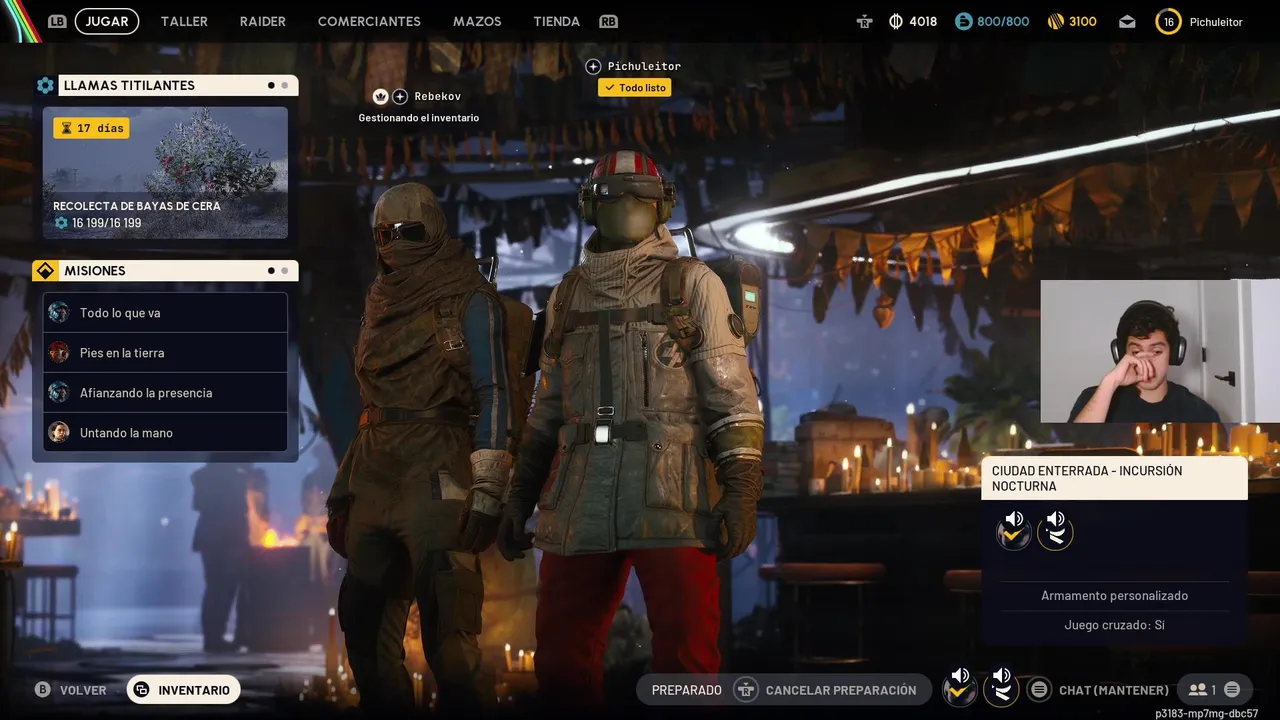
Task: Switch to second page dot of Llamas Titilantes
Action: tap(284, 86)
